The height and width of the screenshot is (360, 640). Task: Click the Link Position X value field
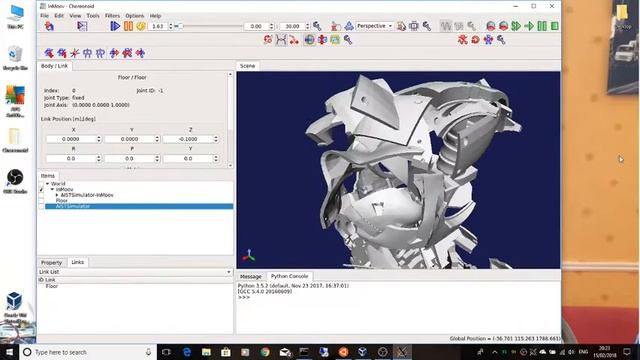[73, 139]
